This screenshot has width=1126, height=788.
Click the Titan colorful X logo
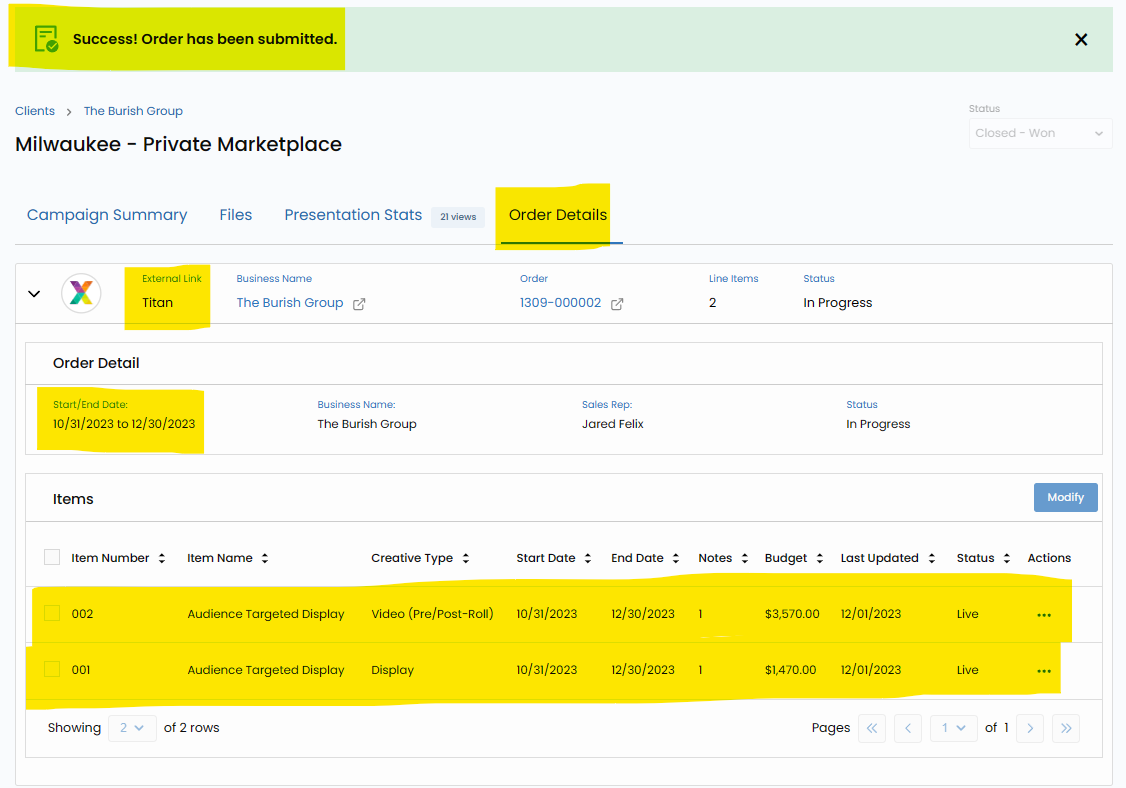tap(81, 294)
